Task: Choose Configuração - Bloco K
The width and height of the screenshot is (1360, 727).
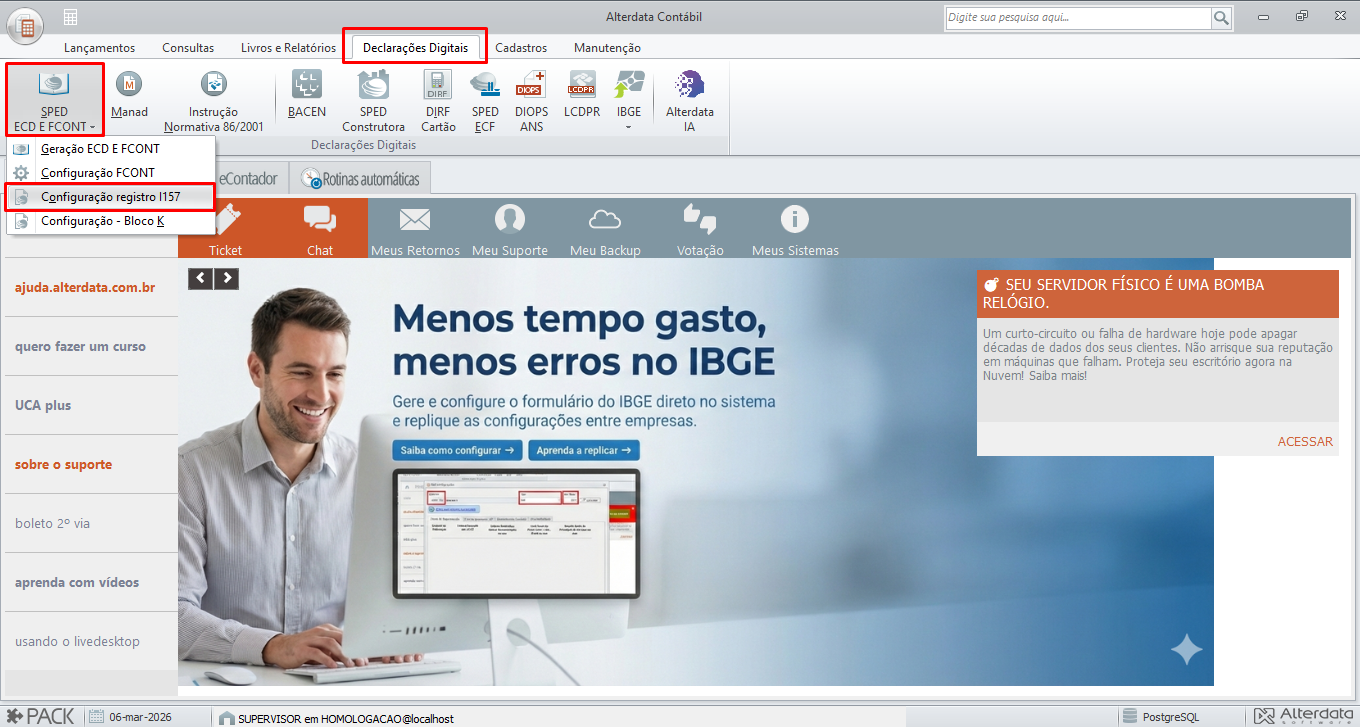Action: click(x=111, y=221)
